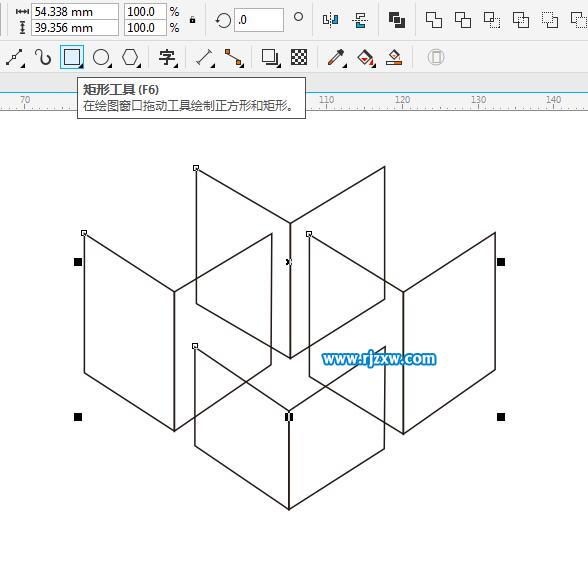The width and height of the screenshot is (588, 580).
Task: Click the object width field 54.338 mm
Action: (75, 12)
